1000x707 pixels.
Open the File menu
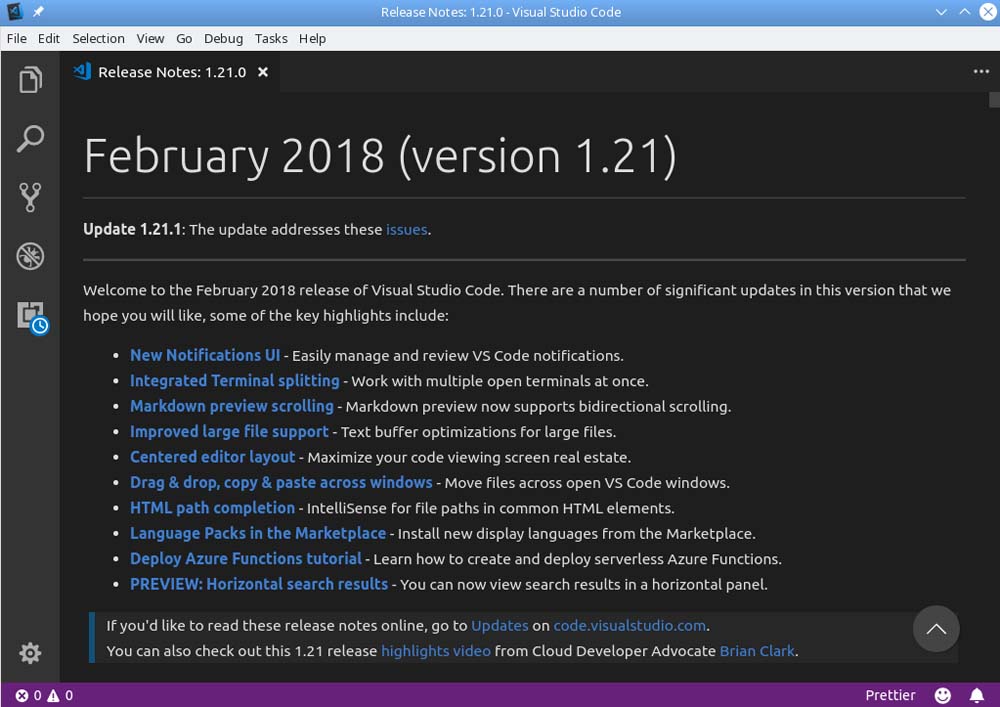(16, 38)
